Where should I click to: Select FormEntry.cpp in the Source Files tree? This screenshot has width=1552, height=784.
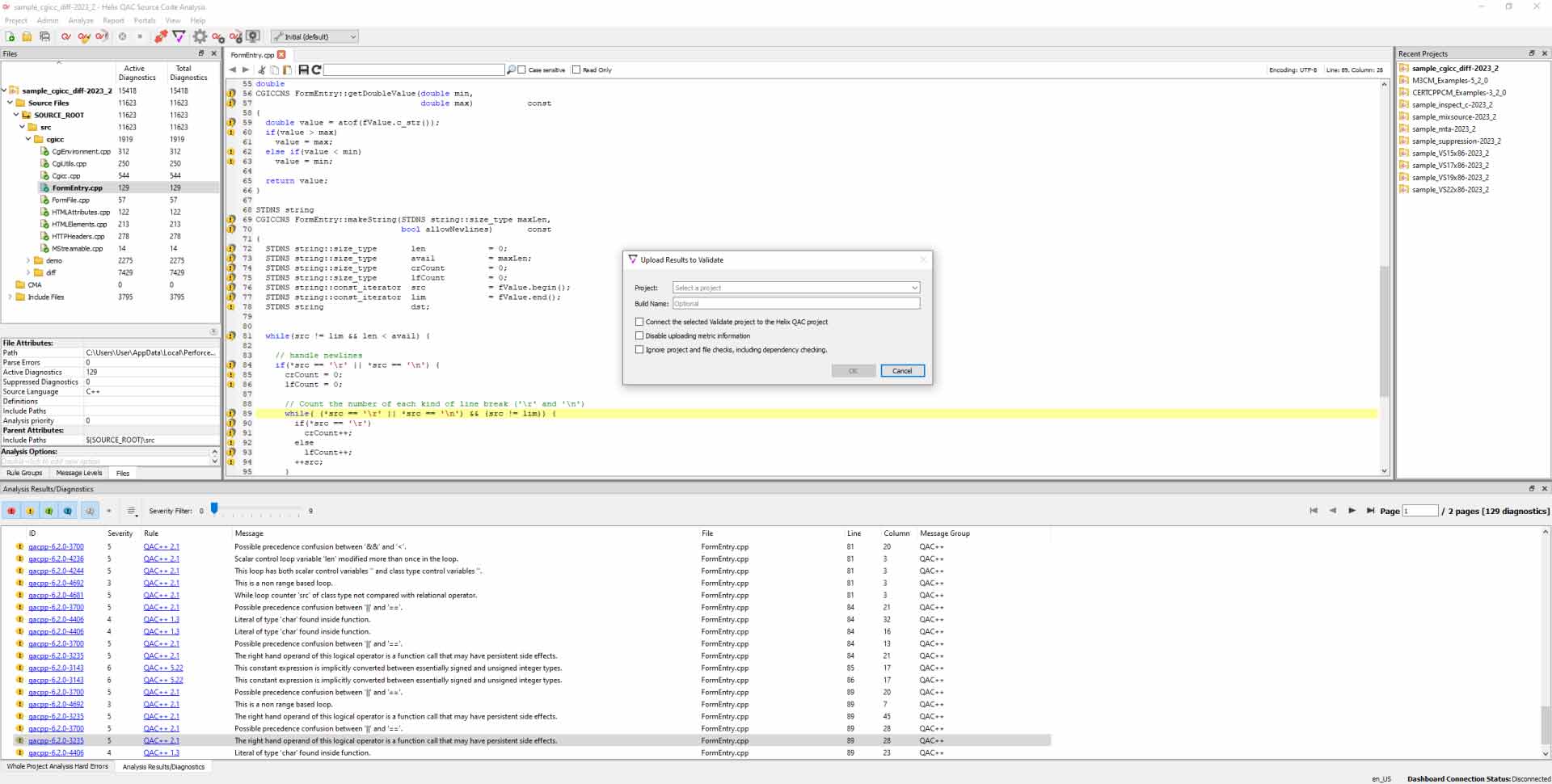point(76,188)
